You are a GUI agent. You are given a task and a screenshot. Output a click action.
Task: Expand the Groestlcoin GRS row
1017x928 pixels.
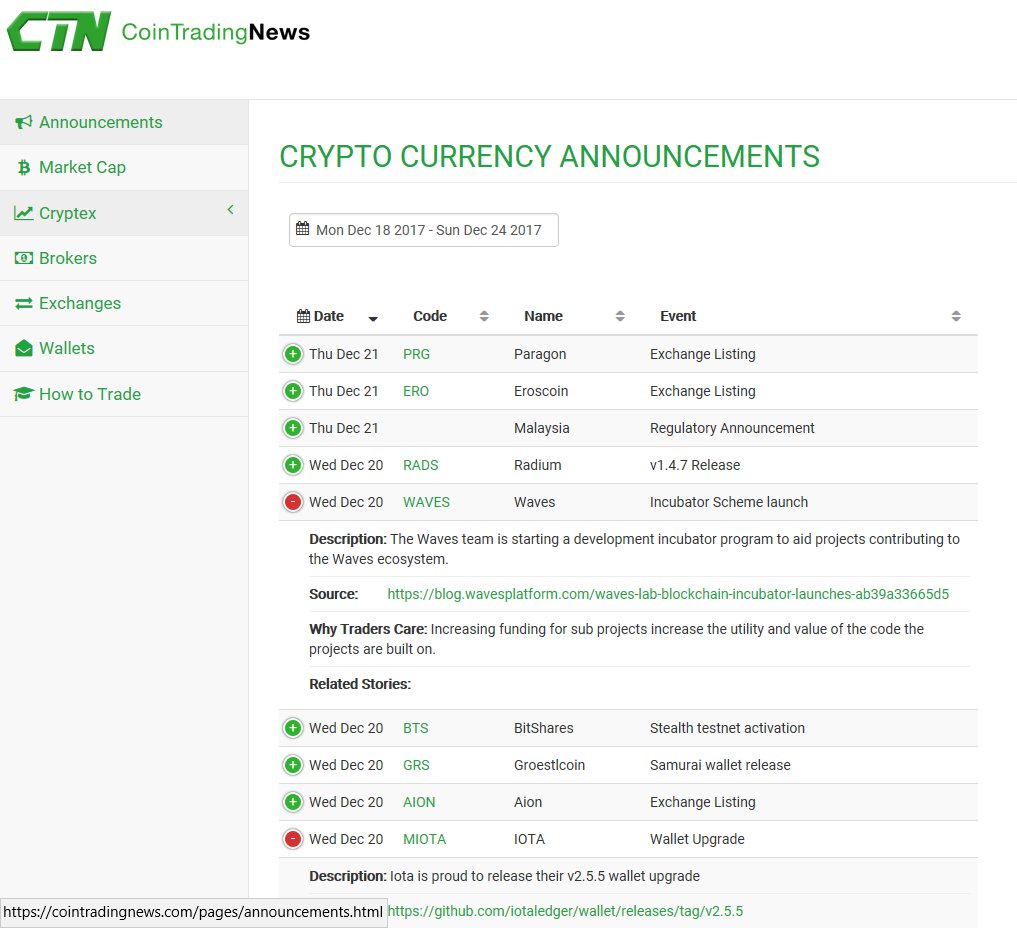pos(293,765)
